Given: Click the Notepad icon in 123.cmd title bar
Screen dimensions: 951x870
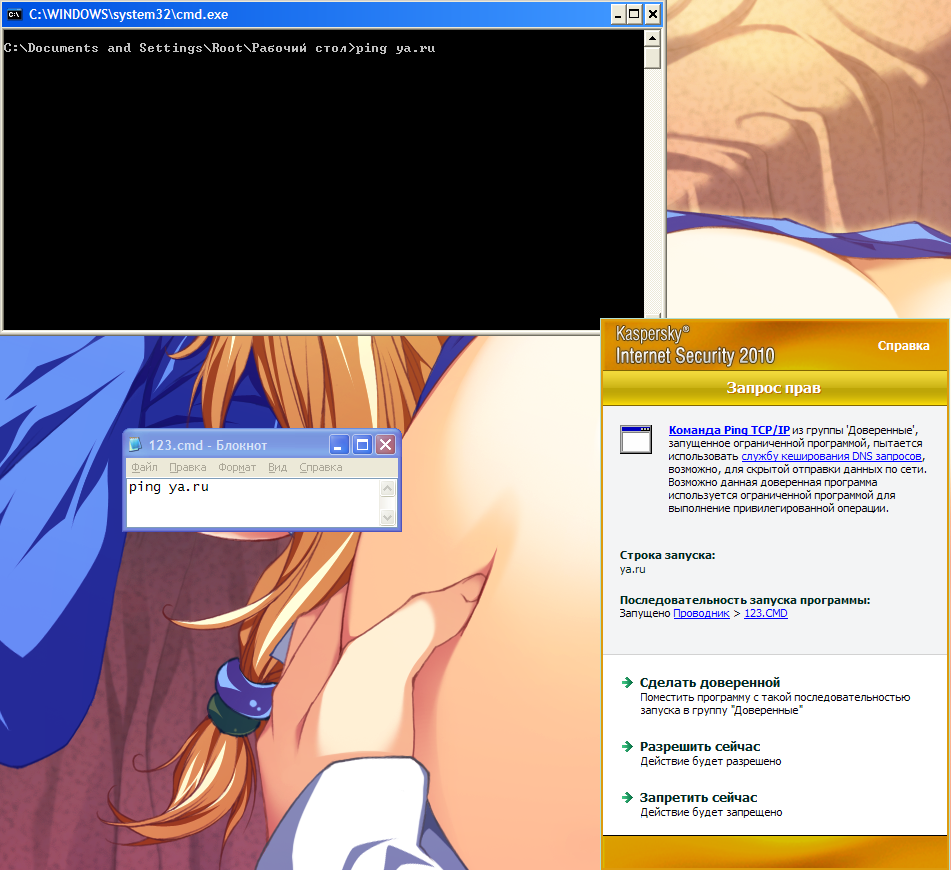Looking at the screenshot, I should [135, 445].
